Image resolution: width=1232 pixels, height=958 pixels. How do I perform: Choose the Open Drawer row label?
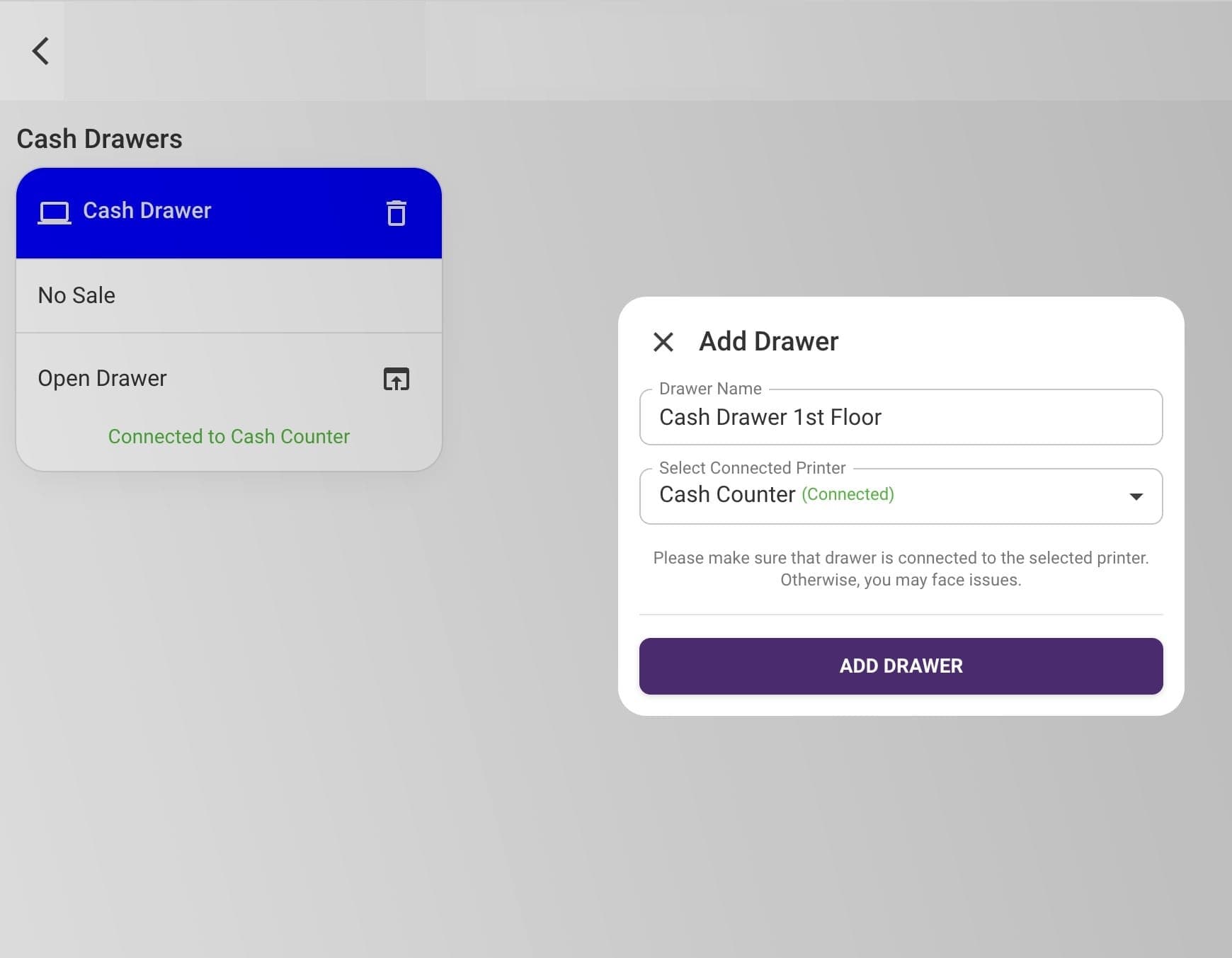point(103,378)
